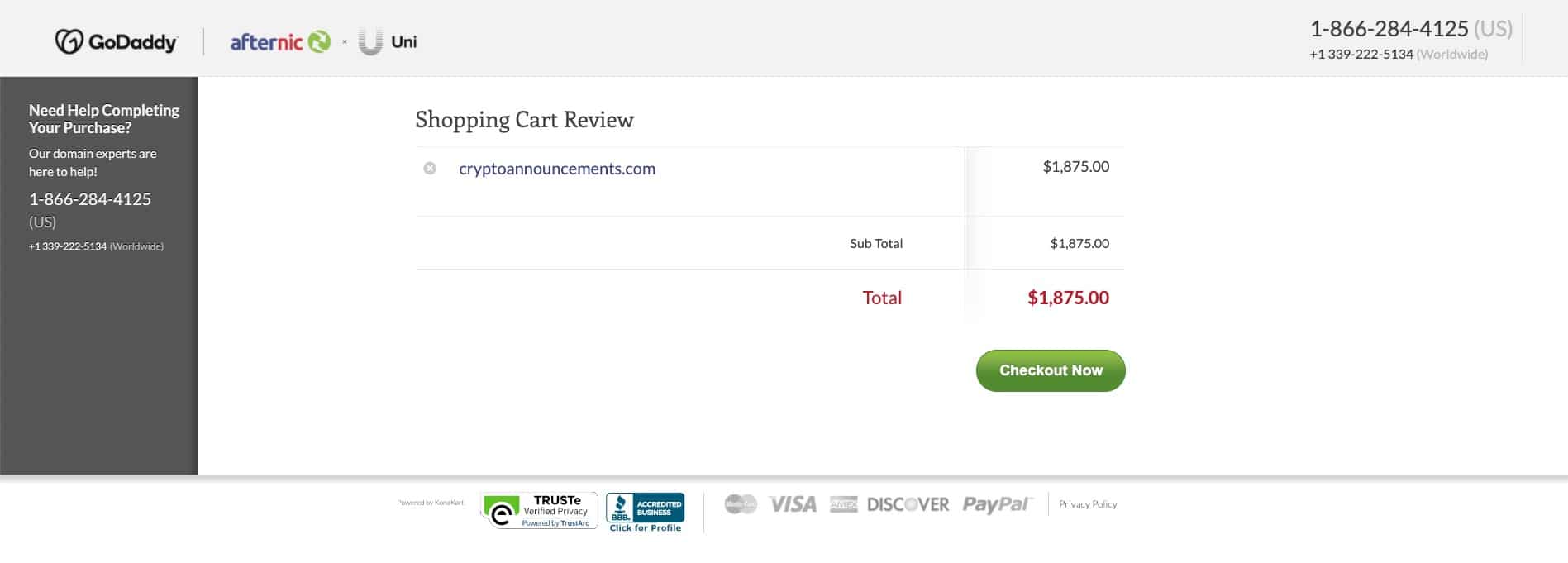
Task: Remove cryptoannouncements.com from the cart
Action: pos(429,169)
